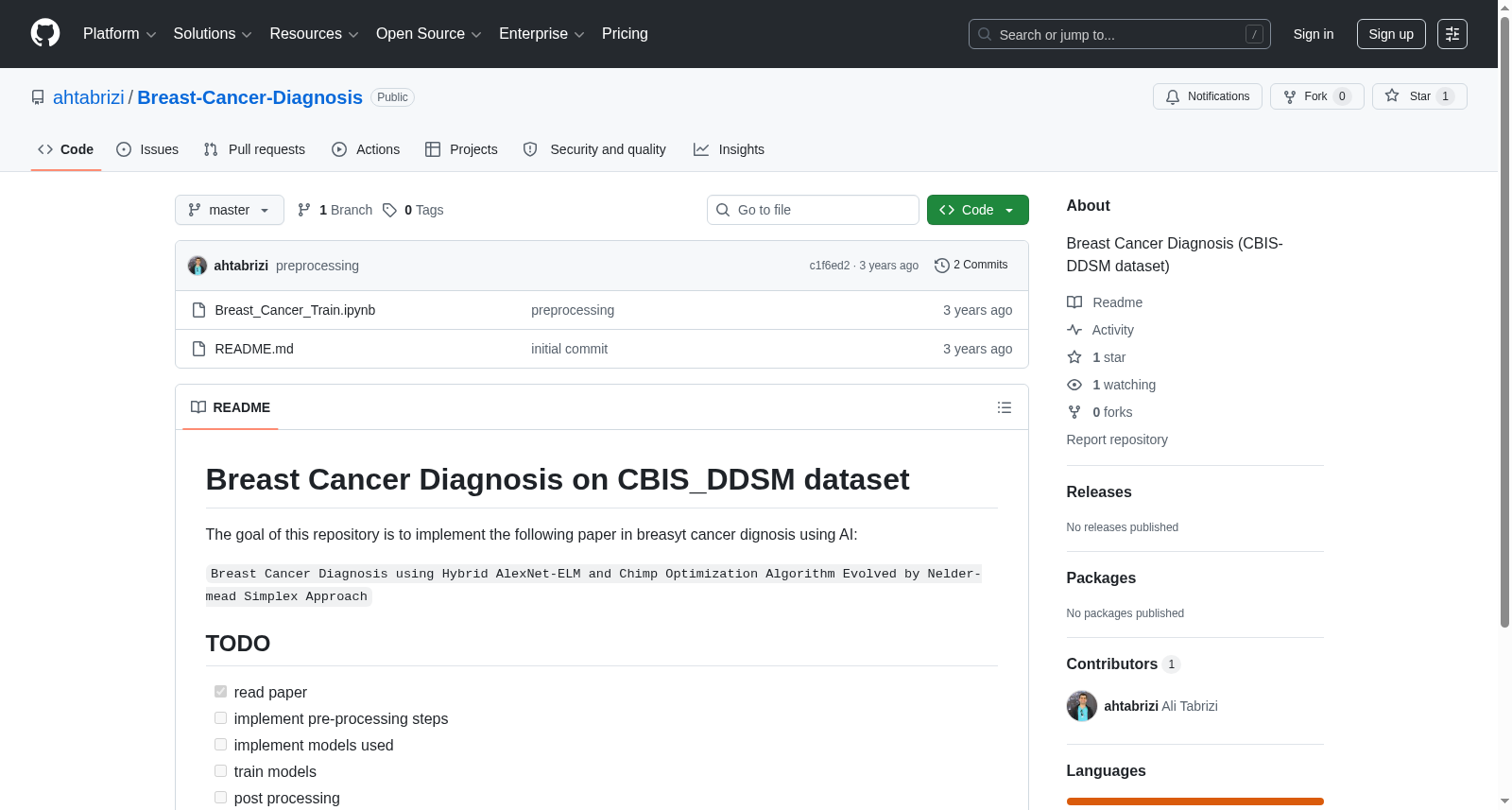This screenshot has height=810, width=1512.
Task: Open the green Code dropdown
Action: pos(977,210)
